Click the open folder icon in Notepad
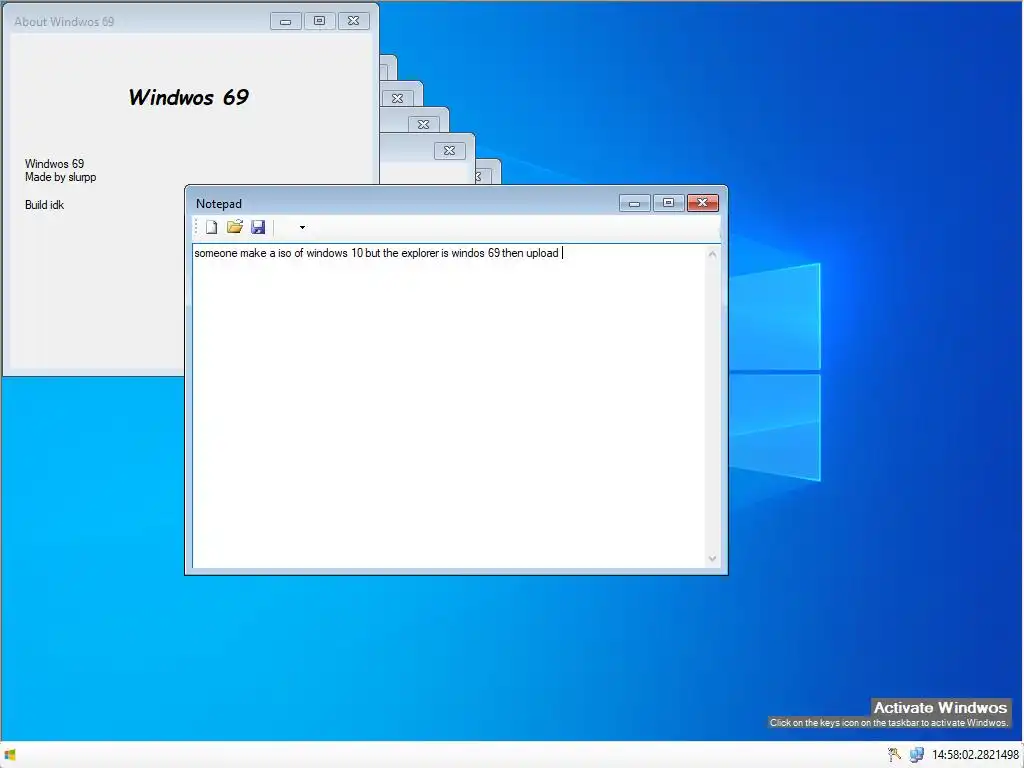Image resolution: width=1024 pixels, height=768 pixels. click(234, 227)
